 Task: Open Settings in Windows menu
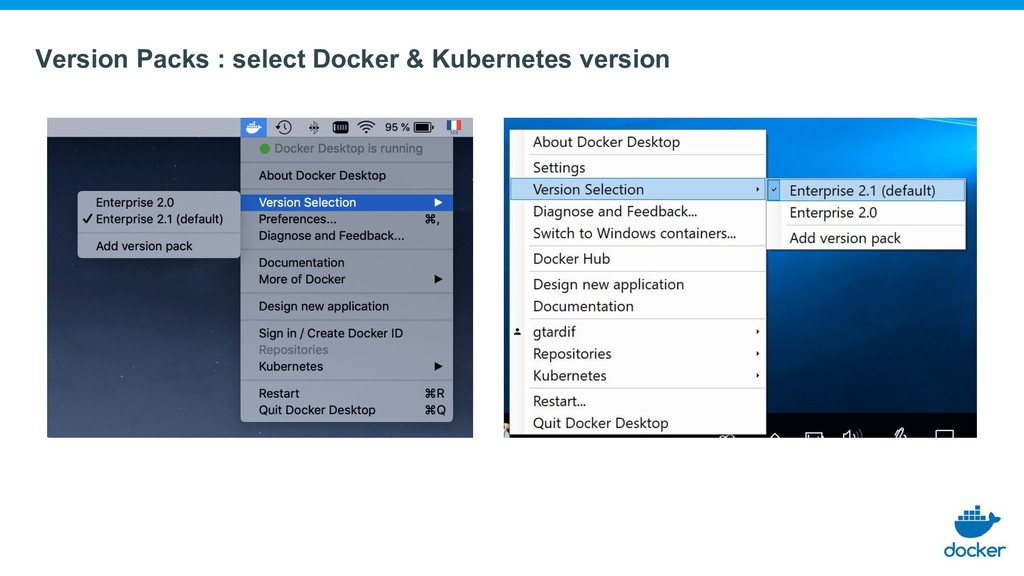[637, 167]
